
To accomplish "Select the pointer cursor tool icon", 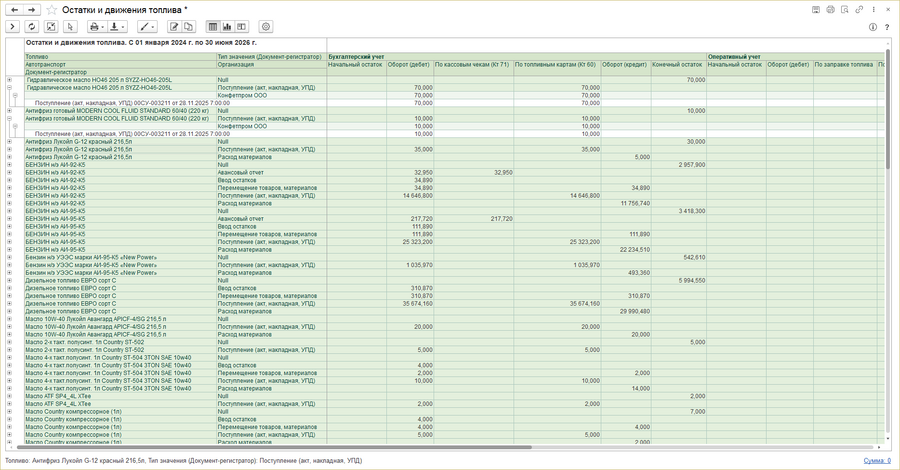I will [70, 26].
